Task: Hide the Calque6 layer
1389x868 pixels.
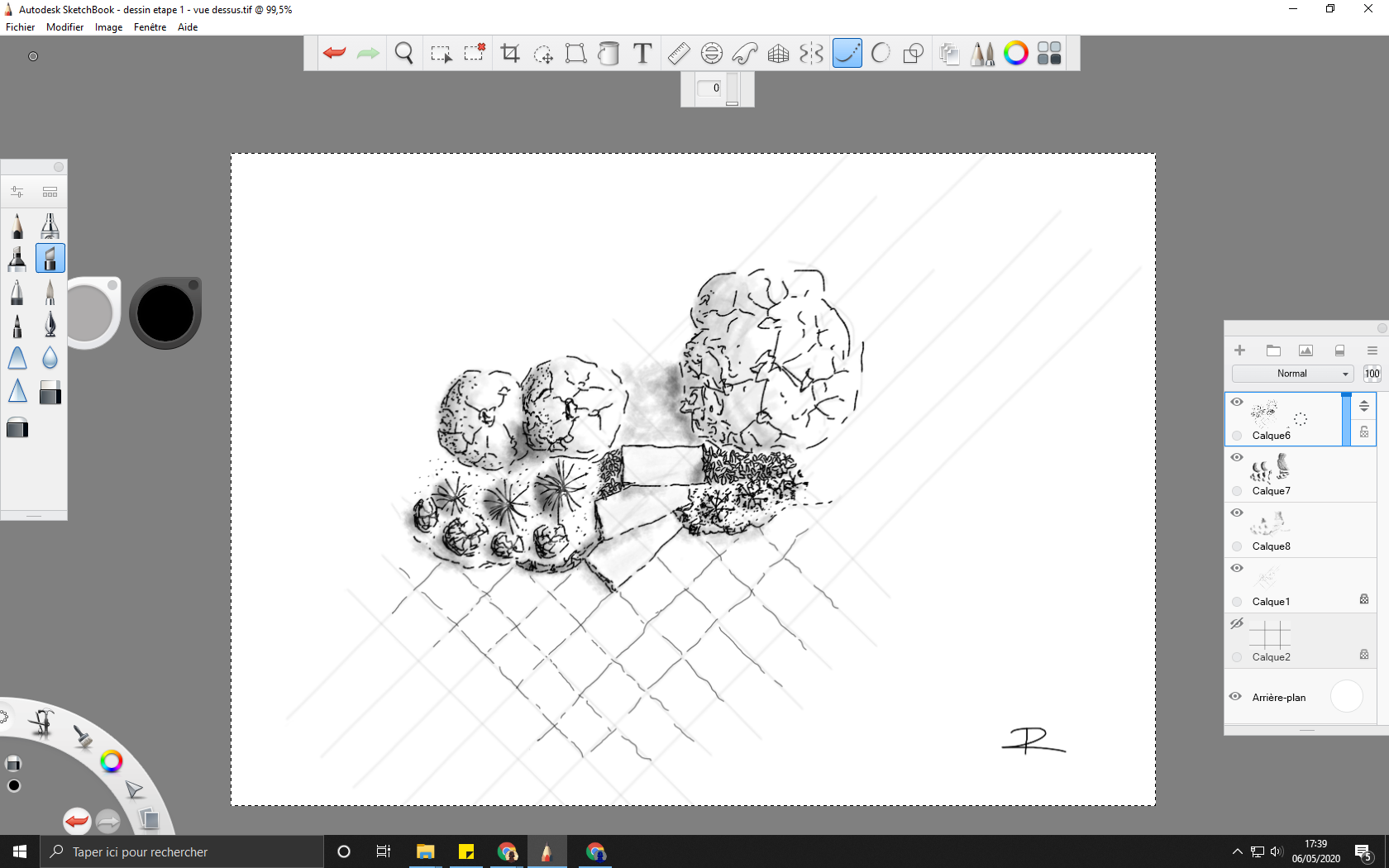Action: (1237, 402)
